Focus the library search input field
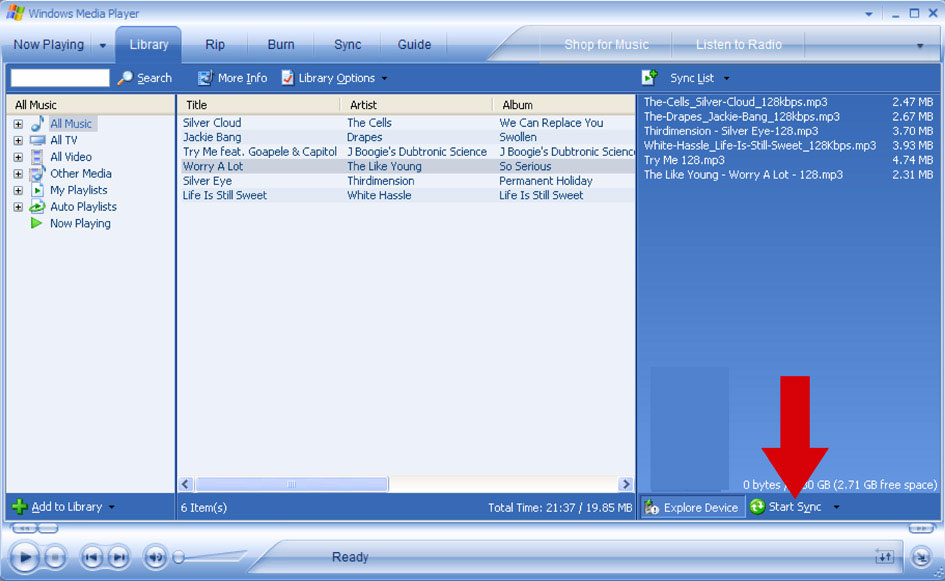The width and height of the screenshot is (945, 581). point(60,78)
